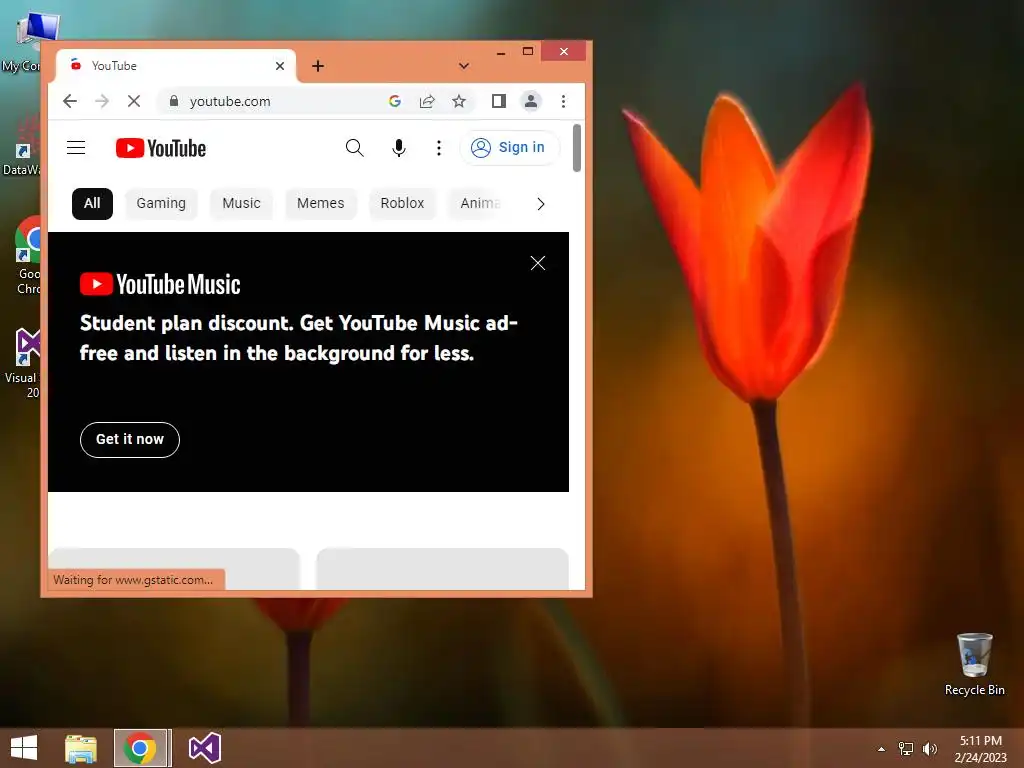The height and width of the screenshot is (768, 1024).
Task: Switch to the YouTube browser tab
Action: tap(176, 66)
